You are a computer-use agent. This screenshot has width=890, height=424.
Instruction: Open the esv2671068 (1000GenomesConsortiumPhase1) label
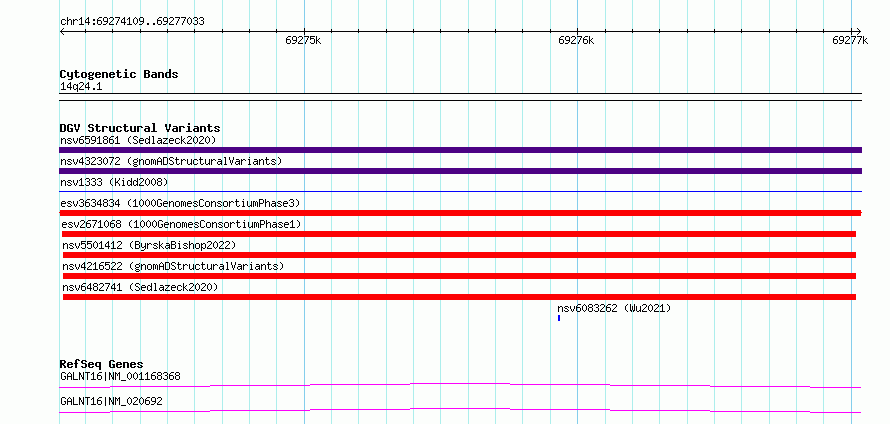coord(182,224)
